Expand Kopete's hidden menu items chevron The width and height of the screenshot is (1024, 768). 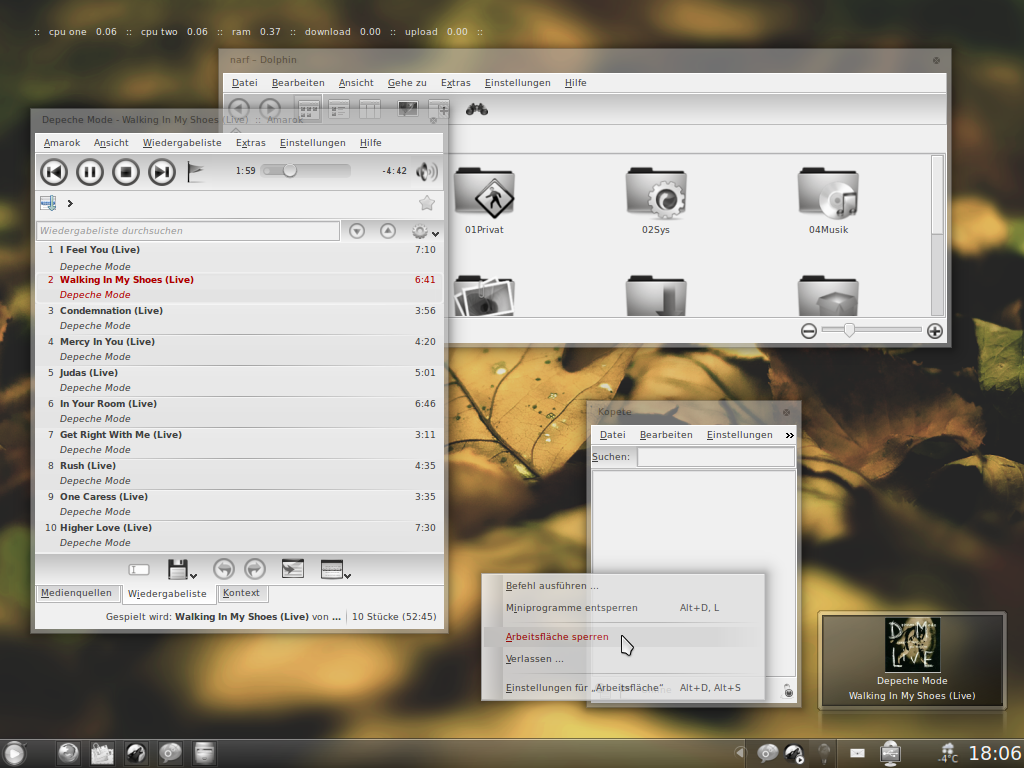click(790, 435)
